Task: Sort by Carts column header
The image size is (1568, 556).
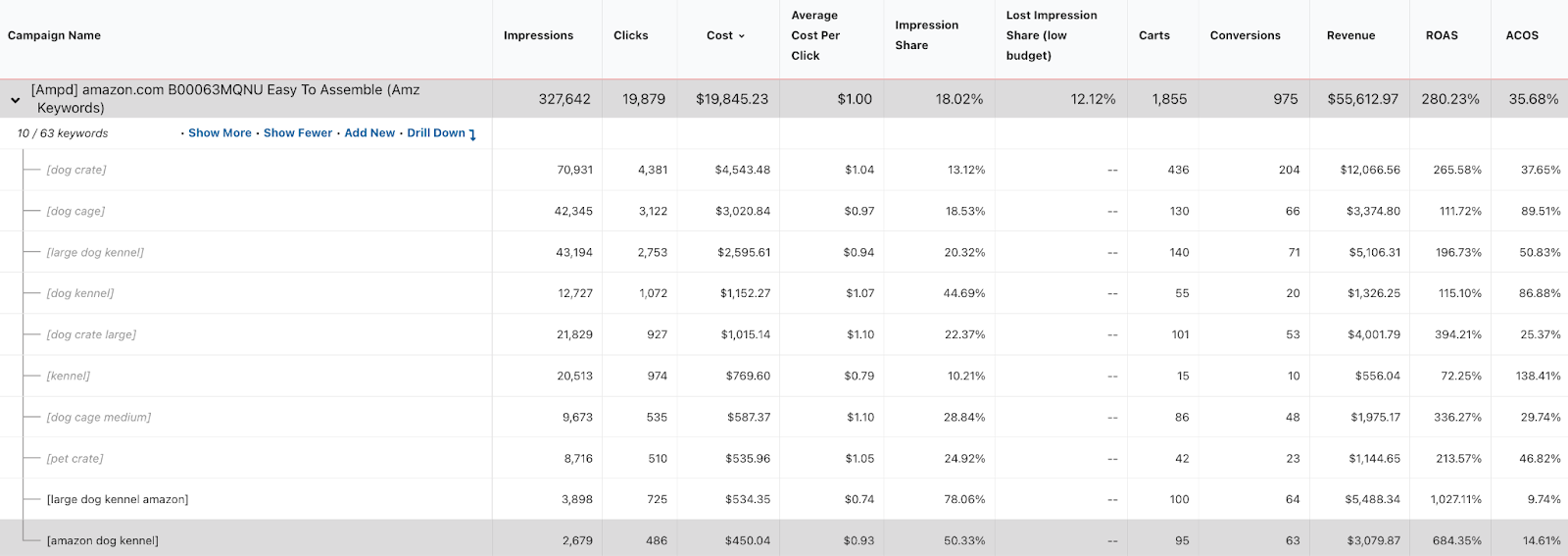Action: pos(1153,35)
